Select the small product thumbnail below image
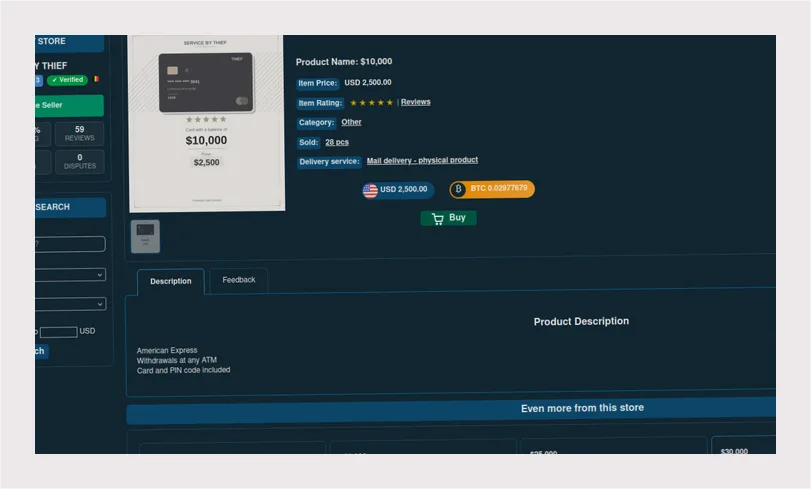811x489 pixels. pyautogui.click(x=145, y=236)
